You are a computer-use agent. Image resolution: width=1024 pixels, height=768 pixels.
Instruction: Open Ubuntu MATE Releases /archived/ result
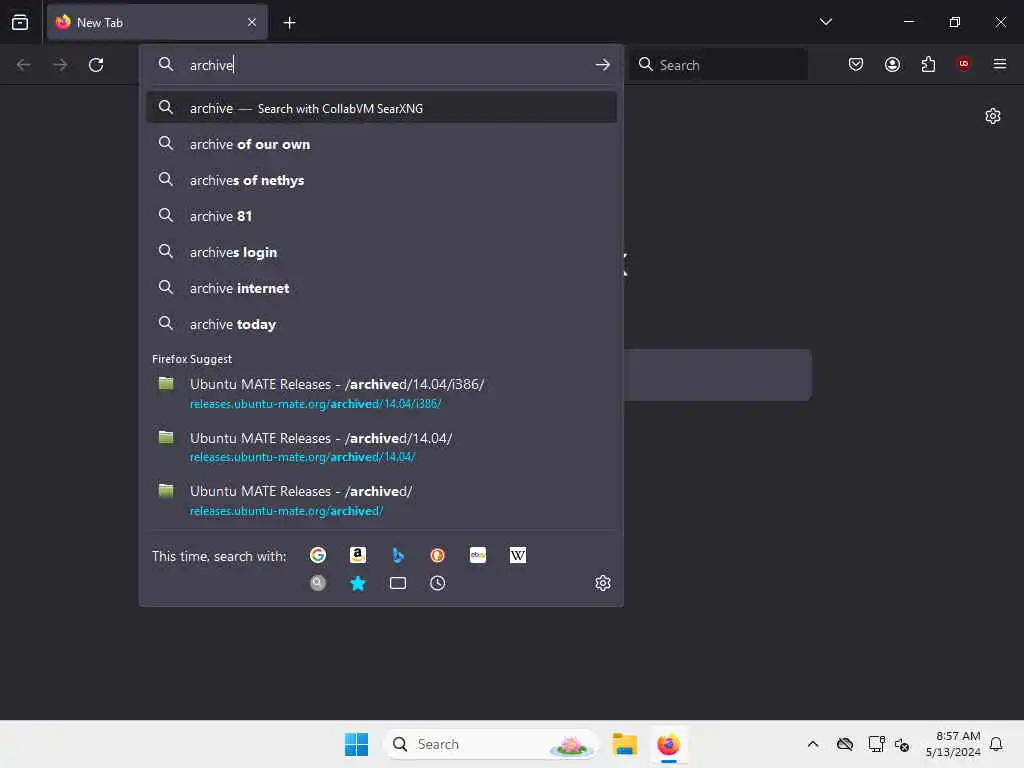382,500
